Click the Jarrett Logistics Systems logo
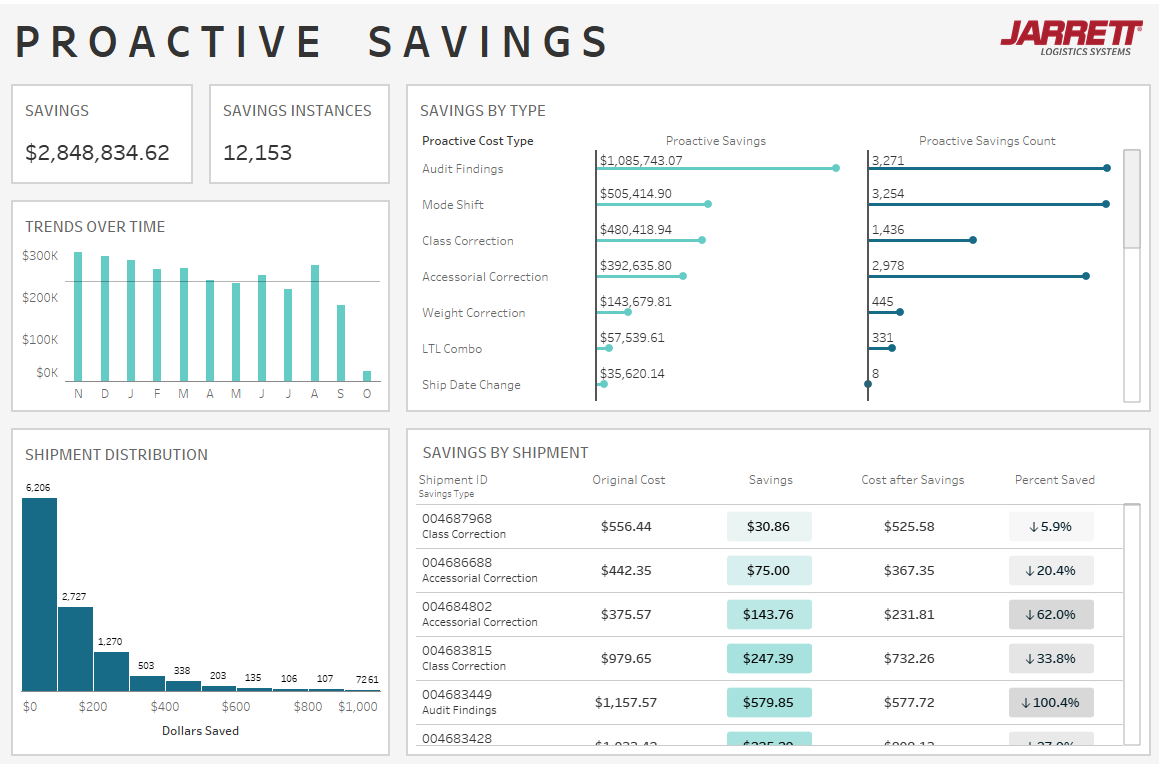 (1071, 39)
